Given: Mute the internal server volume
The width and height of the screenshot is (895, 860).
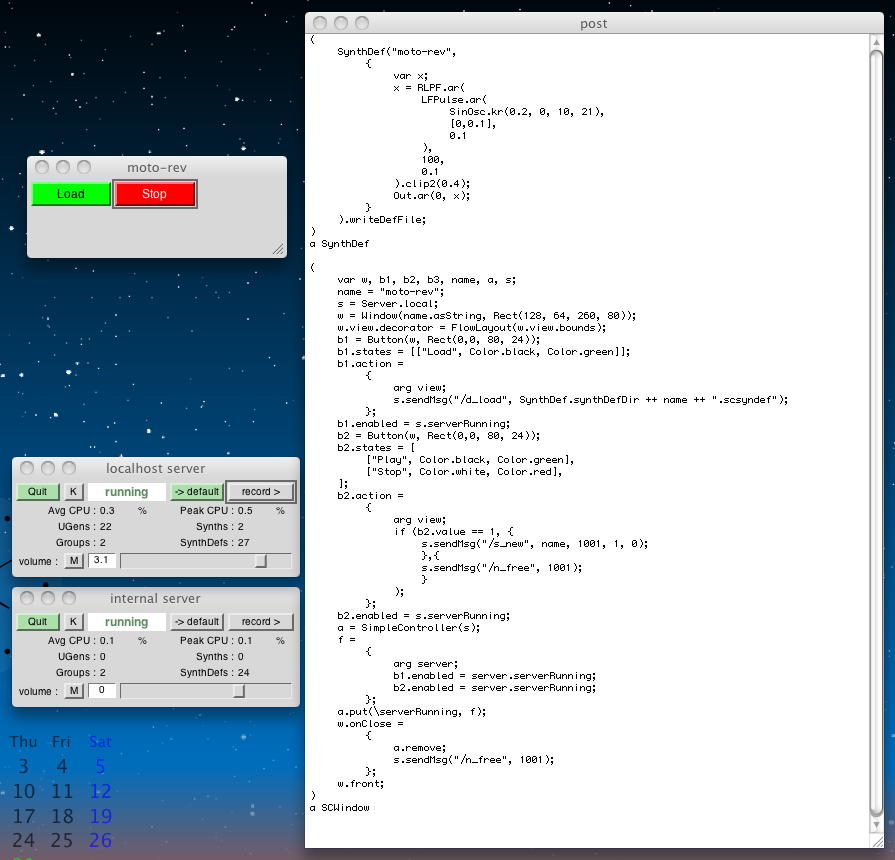Looking at the screenshot, I should [74, 691].
